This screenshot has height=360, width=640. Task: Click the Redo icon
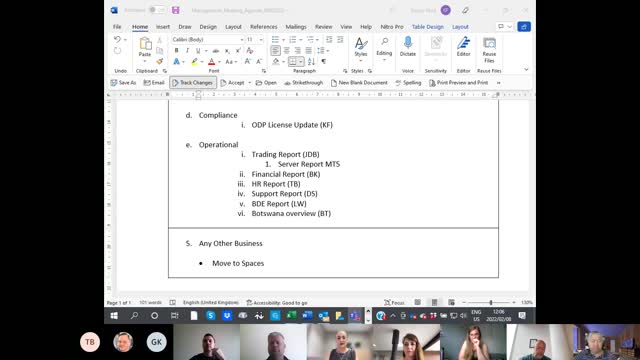click(118, 51)
